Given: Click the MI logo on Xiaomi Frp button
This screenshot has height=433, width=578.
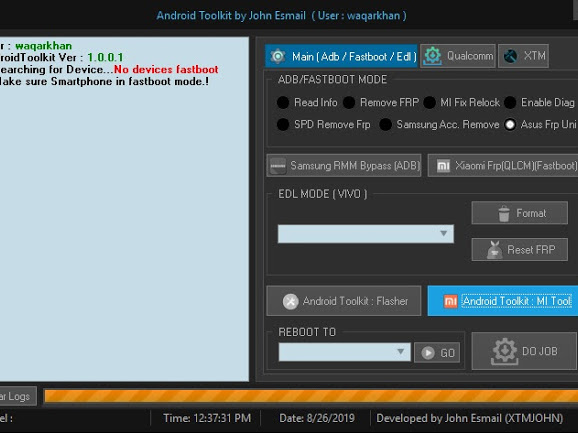Looking at the screenshot, I should pos(443,166).
